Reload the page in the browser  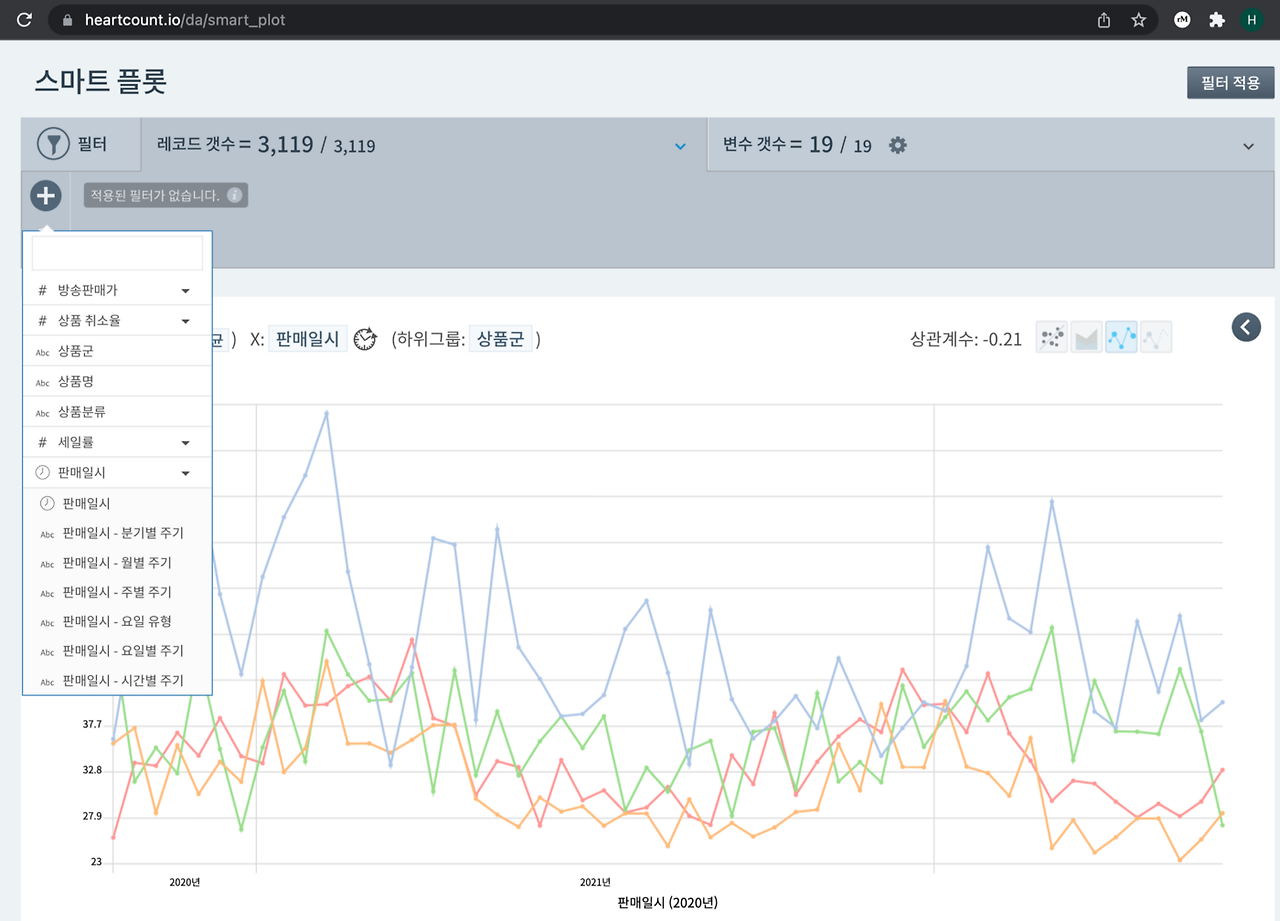point(25,19)
